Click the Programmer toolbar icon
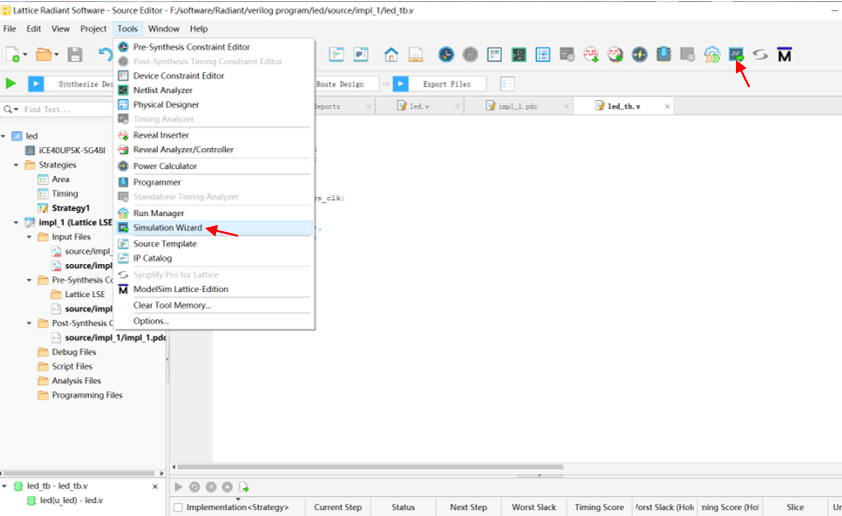 click(x=664, y=54)
